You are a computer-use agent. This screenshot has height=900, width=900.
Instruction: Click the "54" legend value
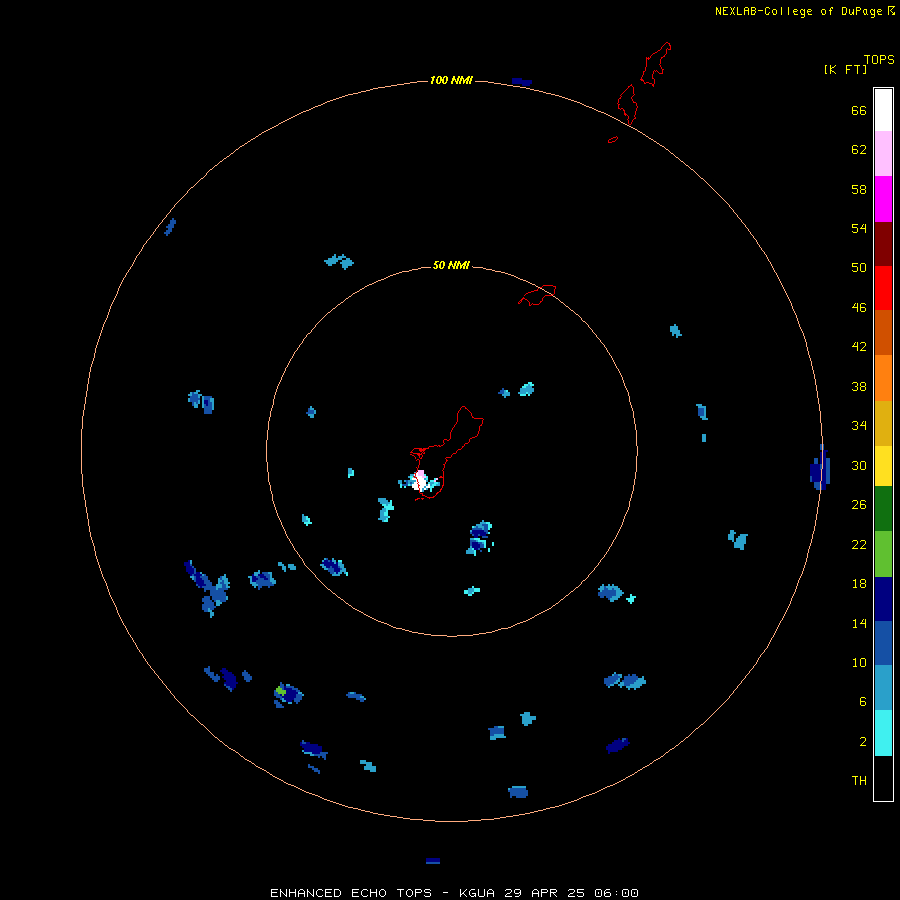[x=859, y=228]
